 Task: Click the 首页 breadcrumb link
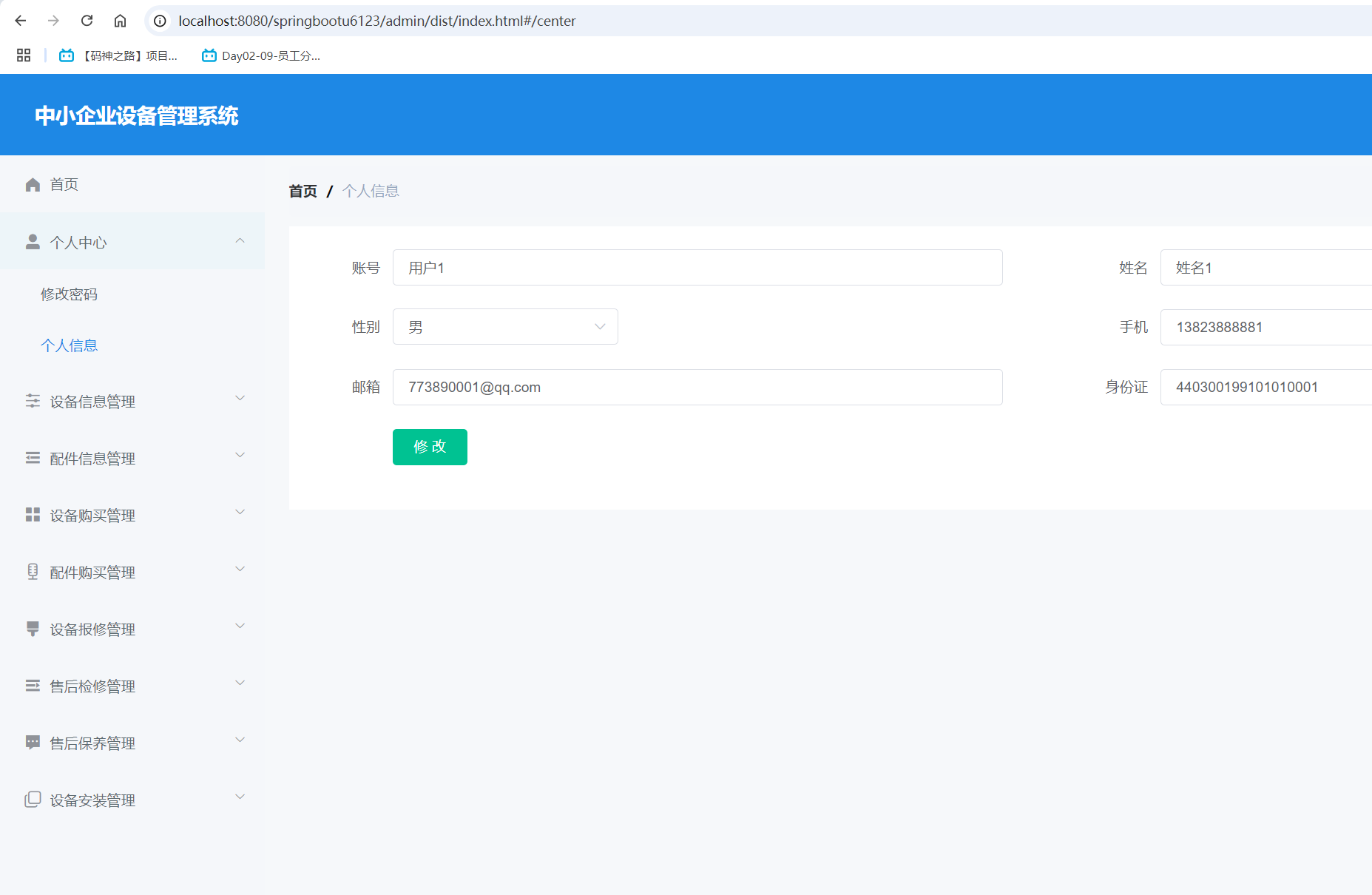[x=303, y=191]
